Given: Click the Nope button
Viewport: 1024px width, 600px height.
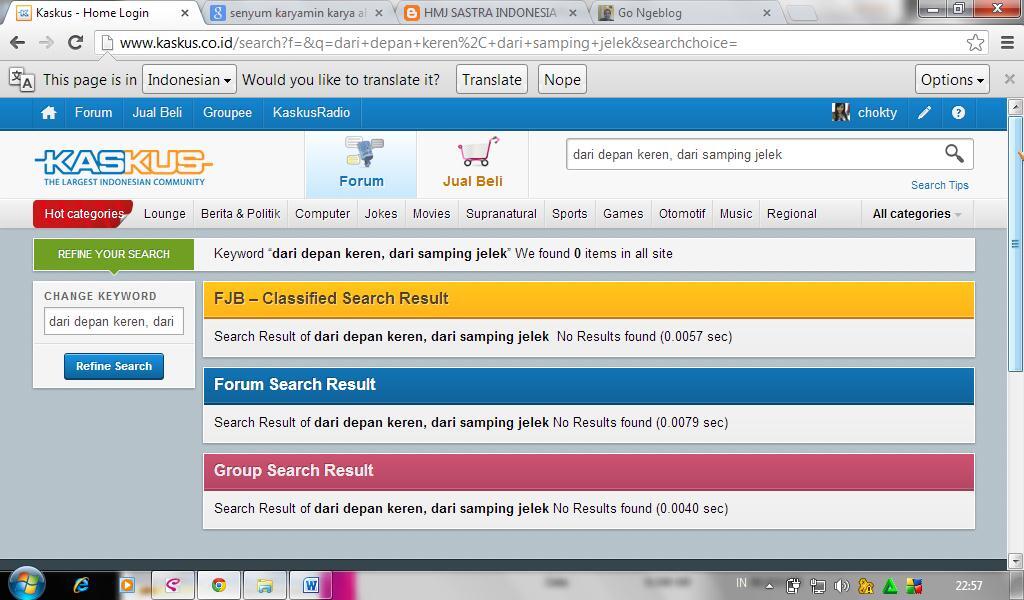Looking at the screenshot, I should click(562, 80).
